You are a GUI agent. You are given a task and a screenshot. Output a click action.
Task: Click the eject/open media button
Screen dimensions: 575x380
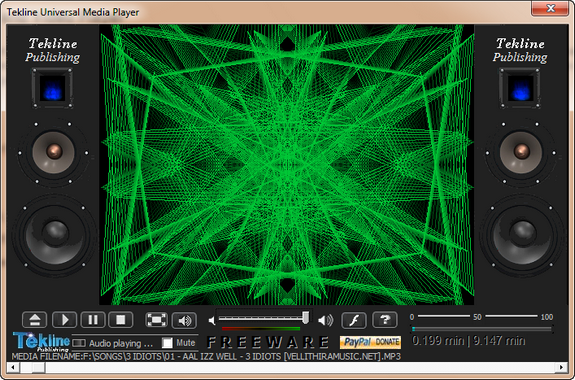(x=34, y=320)
